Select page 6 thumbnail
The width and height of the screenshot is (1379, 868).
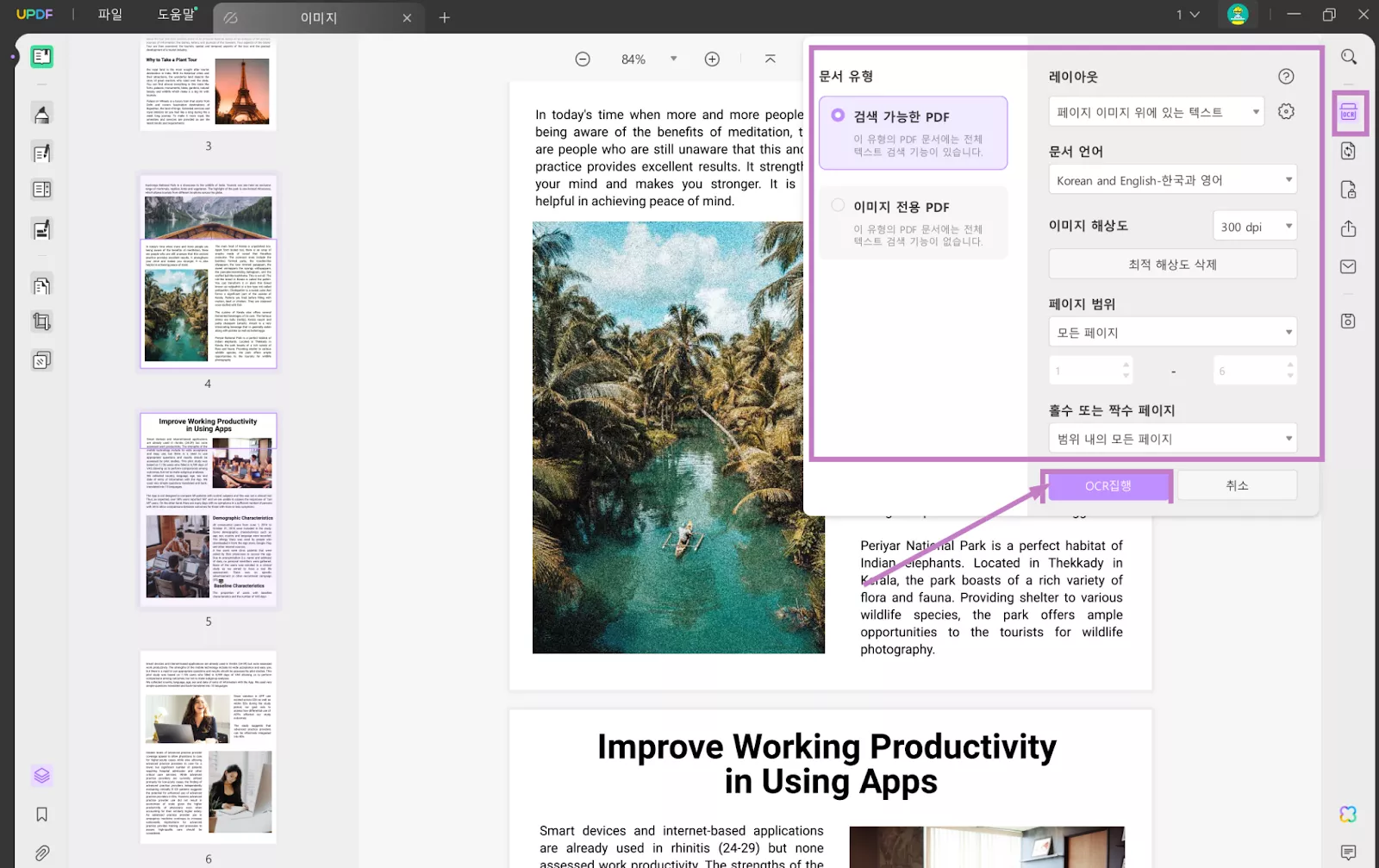(208, 746)
